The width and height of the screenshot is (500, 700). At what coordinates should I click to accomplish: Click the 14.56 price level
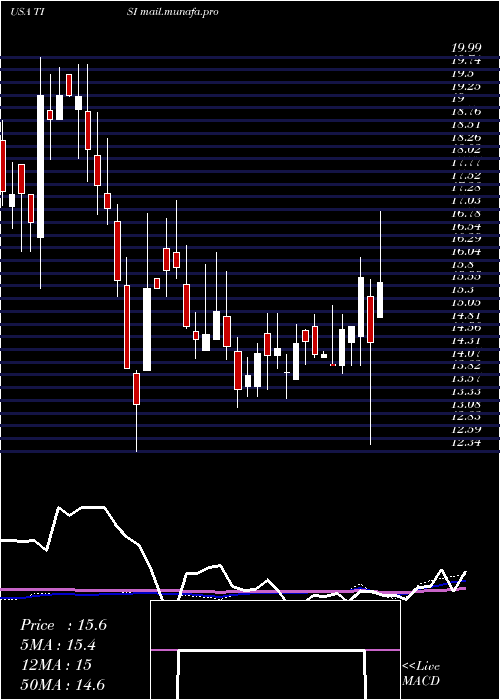pos(465,328)
